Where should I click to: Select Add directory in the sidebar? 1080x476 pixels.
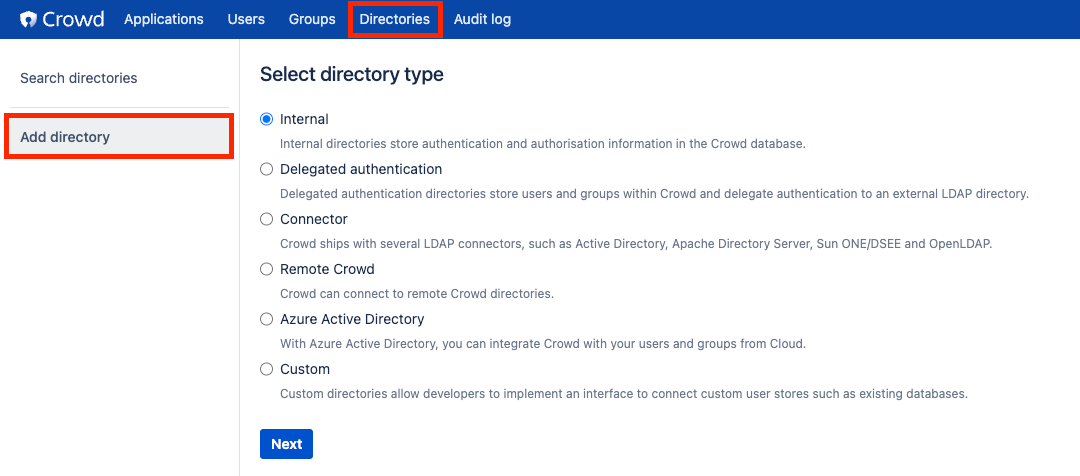pyautogui.click(x=118, y=136)
